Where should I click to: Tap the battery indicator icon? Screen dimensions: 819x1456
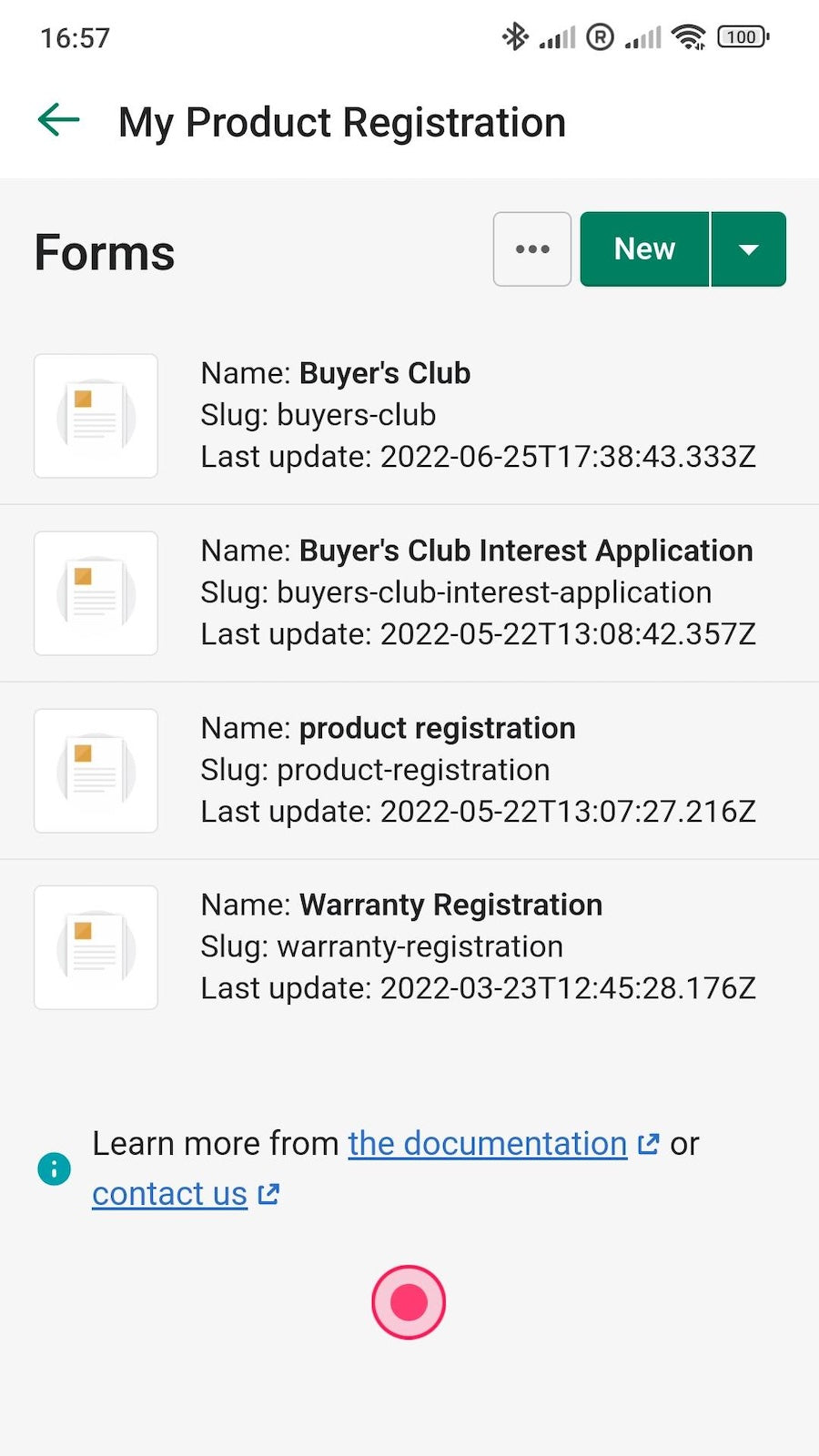click(743, 37)
